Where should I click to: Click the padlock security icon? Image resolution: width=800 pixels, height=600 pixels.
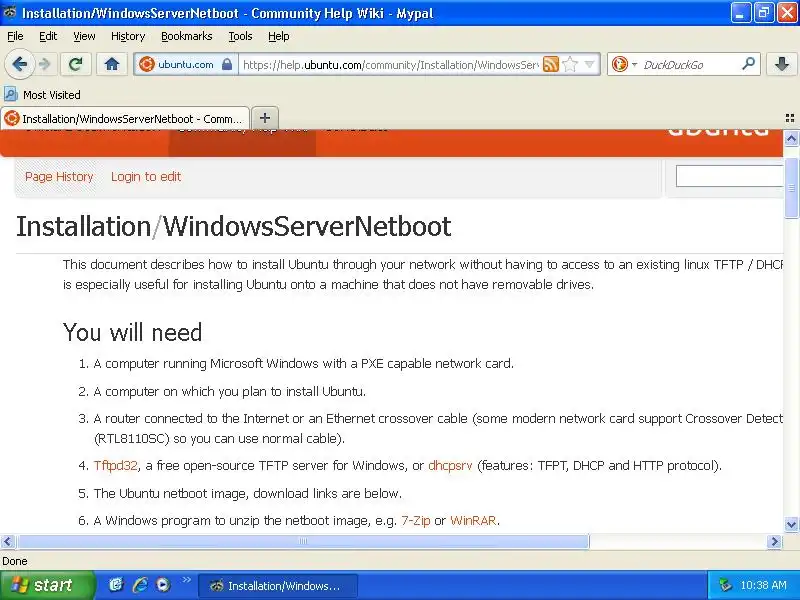pos(227,64)
